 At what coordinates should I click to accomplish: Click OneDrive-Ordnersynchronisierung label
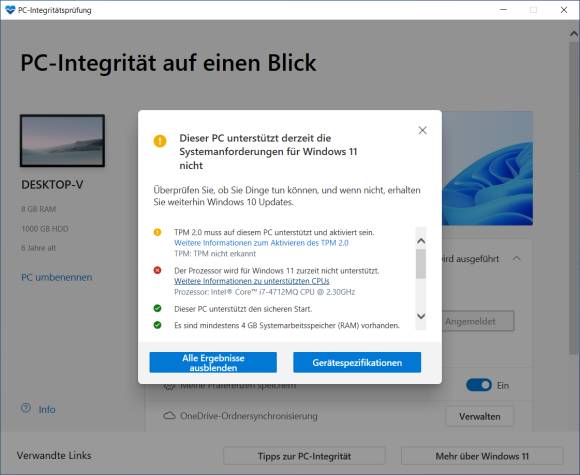[249, 416]
